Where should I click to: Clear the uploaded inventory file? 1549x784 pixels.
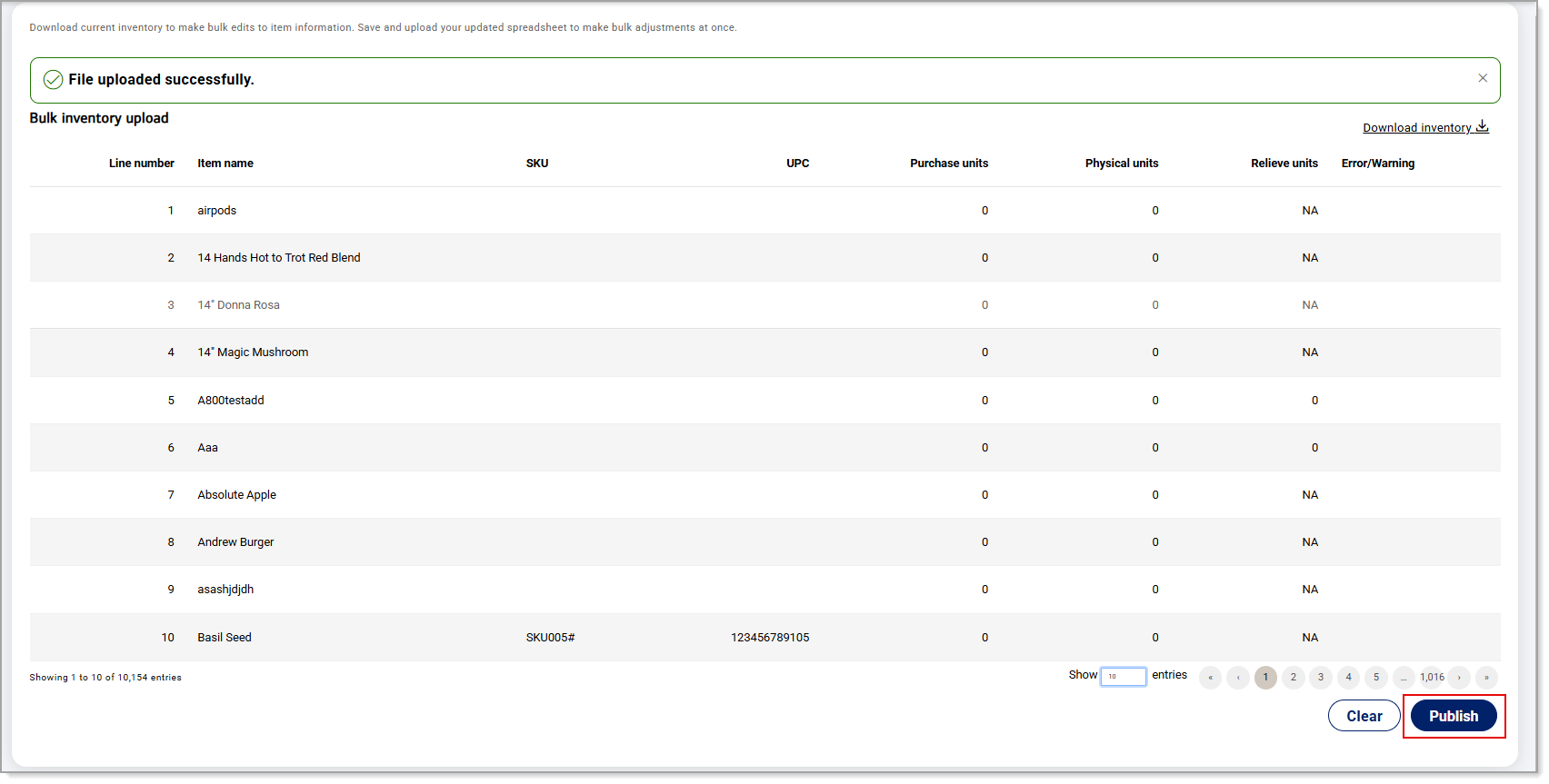(1364, 716)
